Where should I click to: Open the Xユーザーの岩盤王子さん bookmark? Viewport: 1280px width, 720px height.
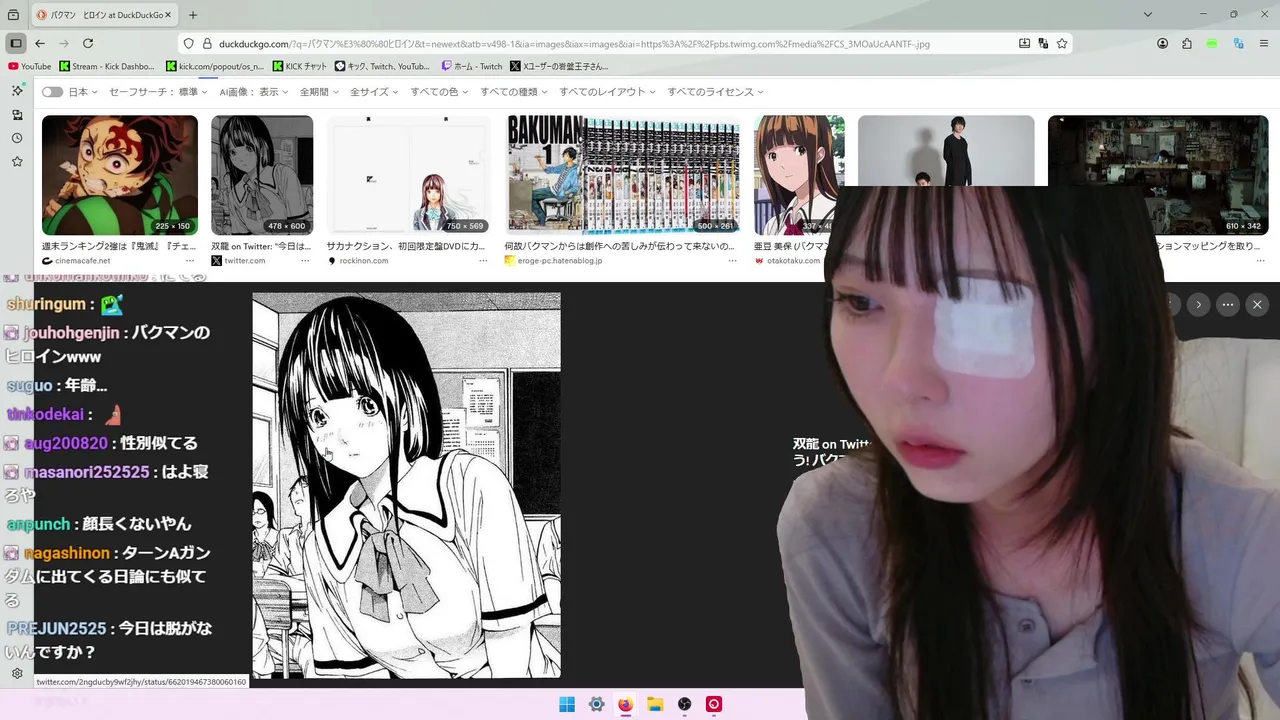(x=559, y=66)
